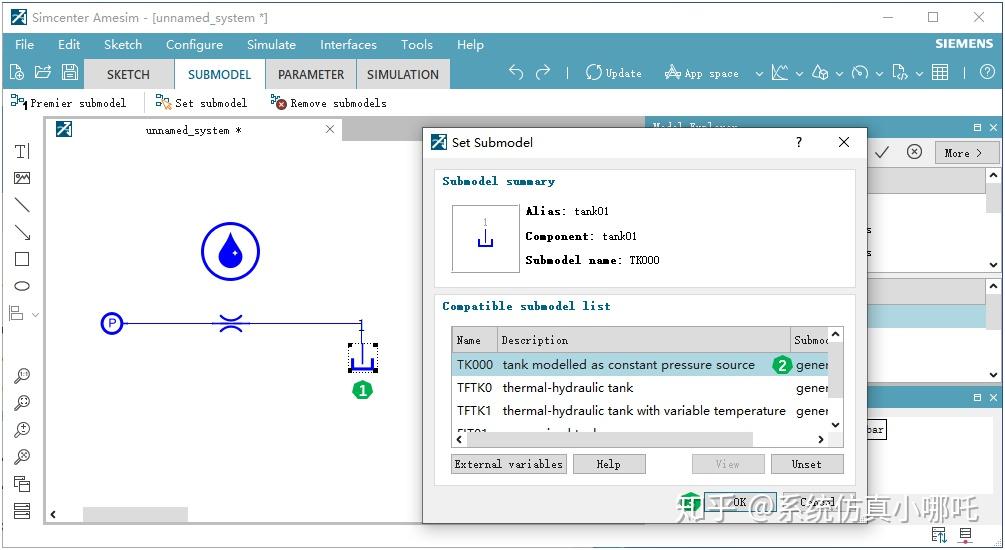Switch to the SIMULATION mode tab

point(403,74)
